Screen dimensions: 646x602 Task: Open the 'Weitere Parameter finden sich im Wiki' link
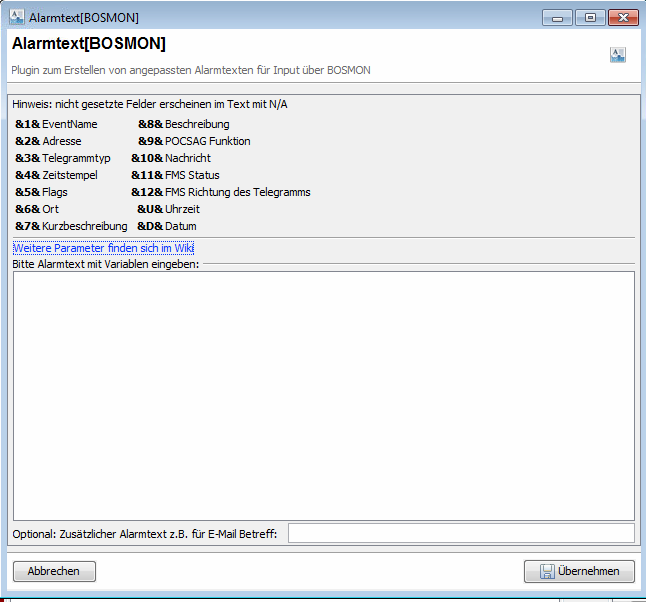tap(103, 248)
